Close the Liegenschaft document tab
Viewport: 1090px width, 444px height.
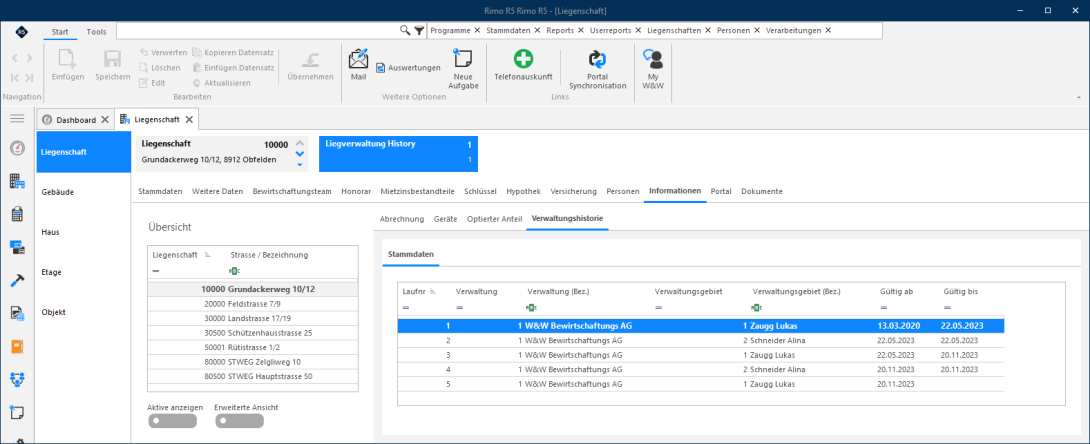click(x=191, y=120)
